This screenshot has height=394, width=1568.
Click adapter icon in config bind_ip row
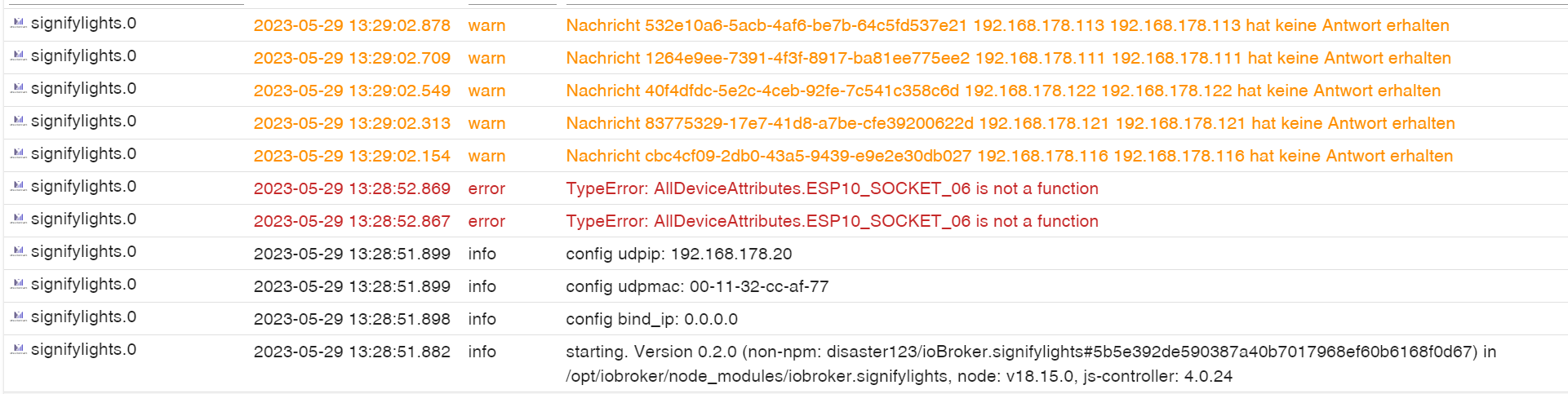point(18,317)
